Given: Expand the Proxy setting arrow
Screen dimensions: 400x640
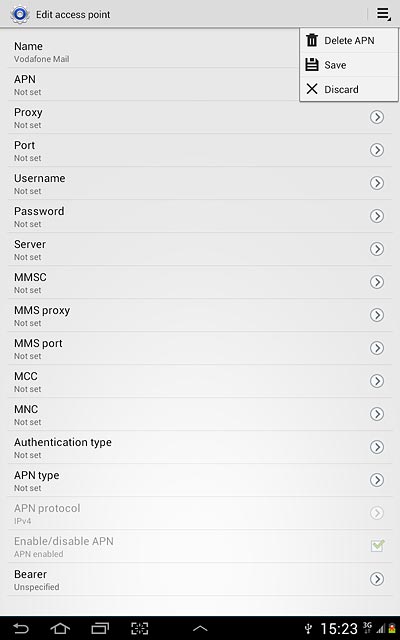Looking at the screenshot, I should coord(377,117).
